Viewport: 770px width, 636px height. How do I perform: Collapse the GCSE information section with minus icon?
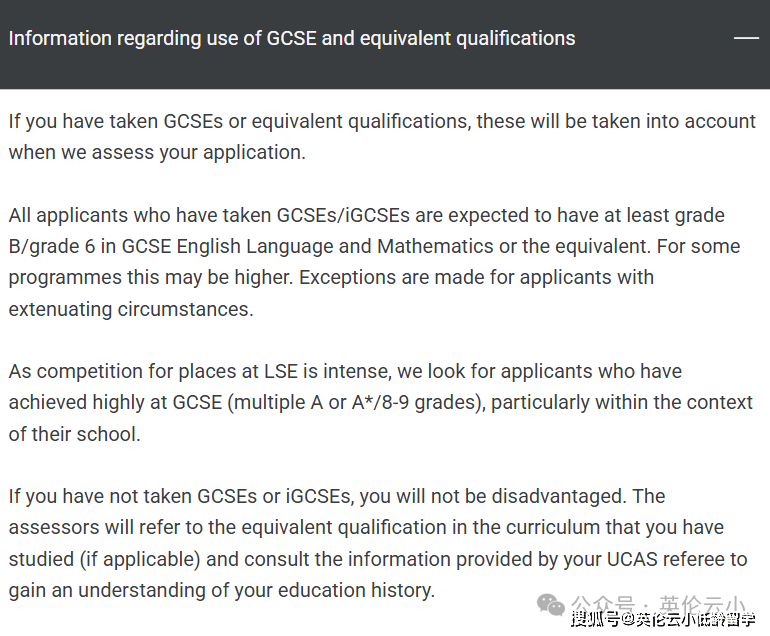tap(746, 38)
